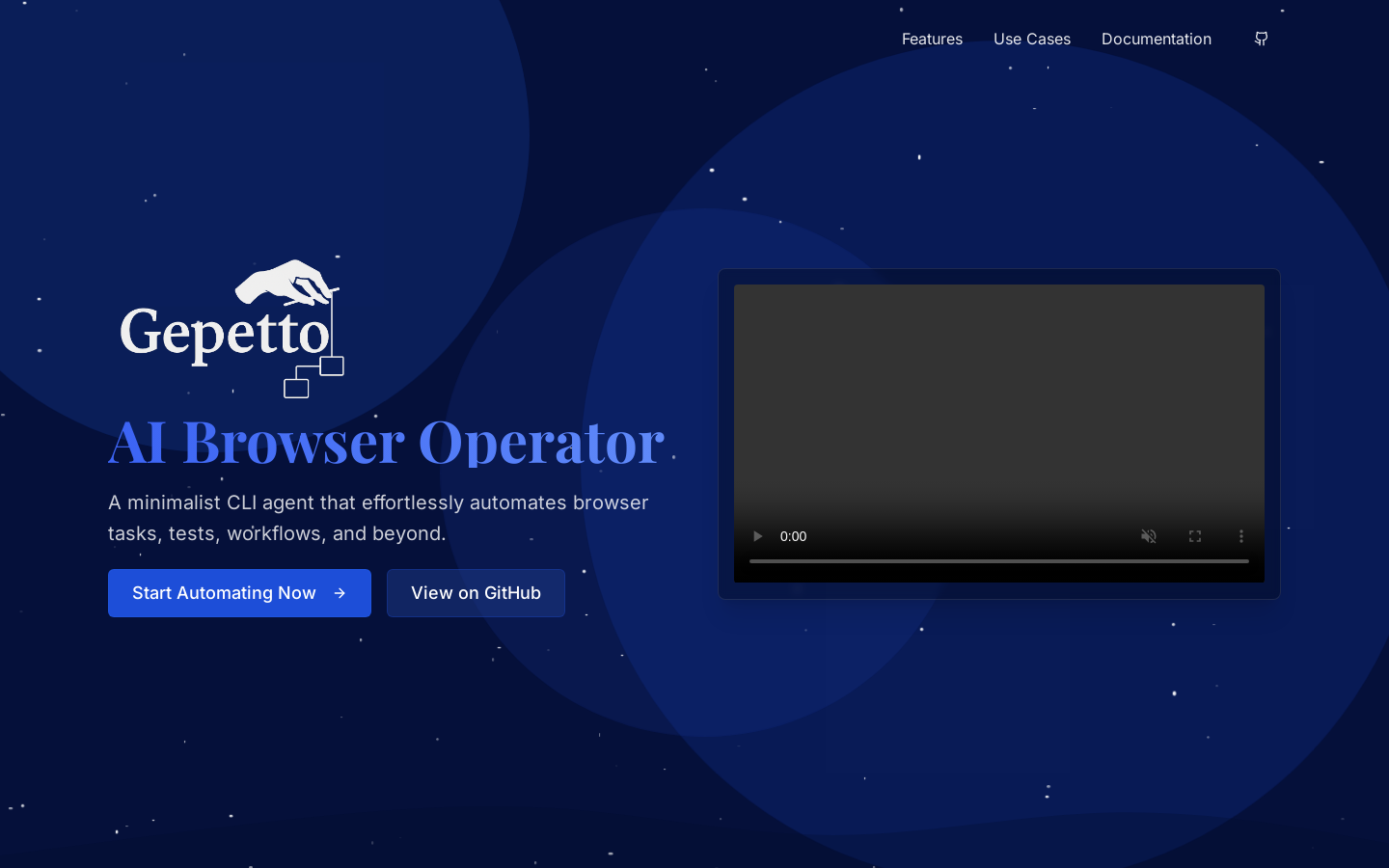Click Start Automating Now button

239,593
